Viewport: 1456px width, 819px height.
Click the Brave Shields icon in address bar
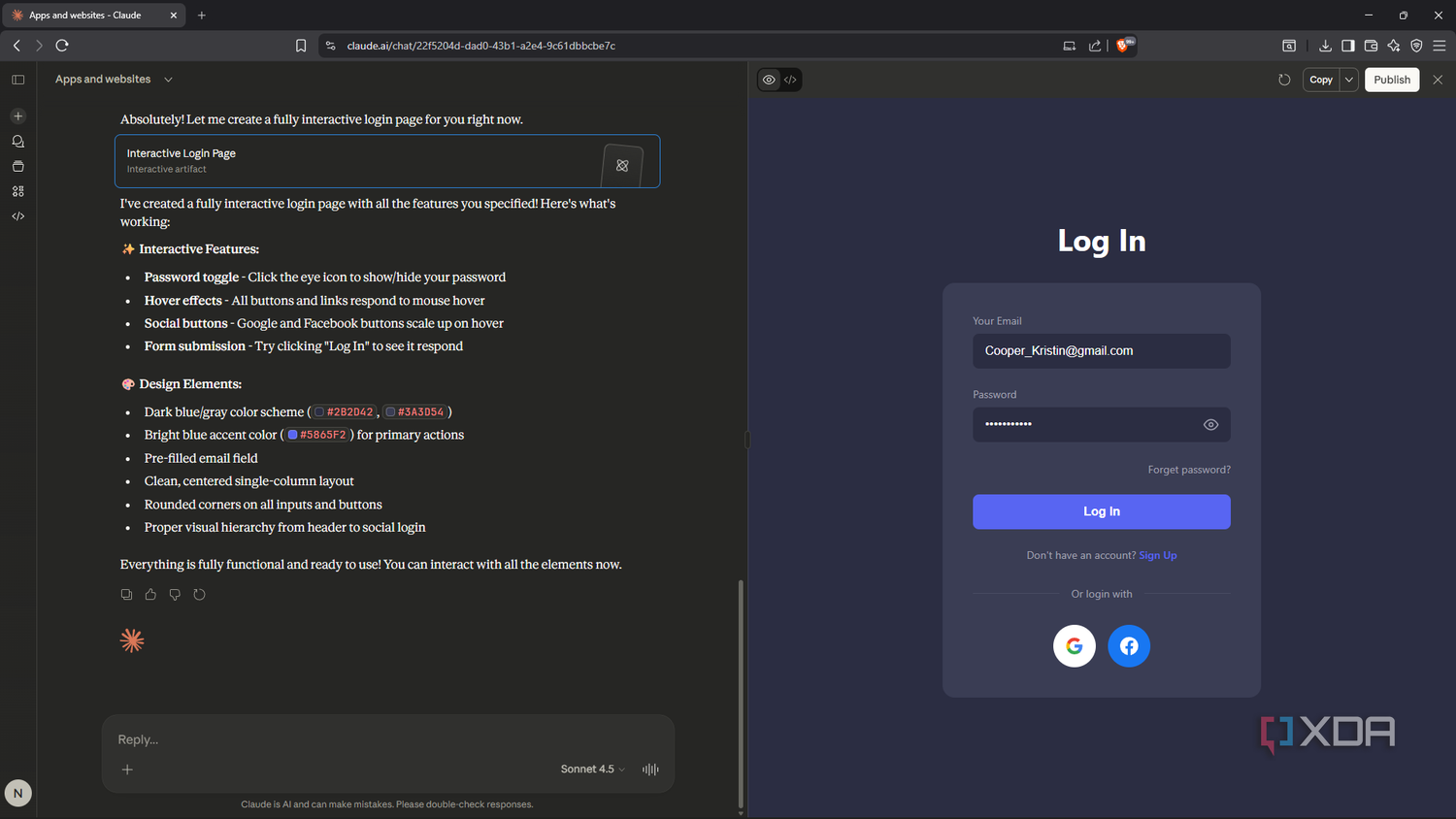tap(1123, 45)
